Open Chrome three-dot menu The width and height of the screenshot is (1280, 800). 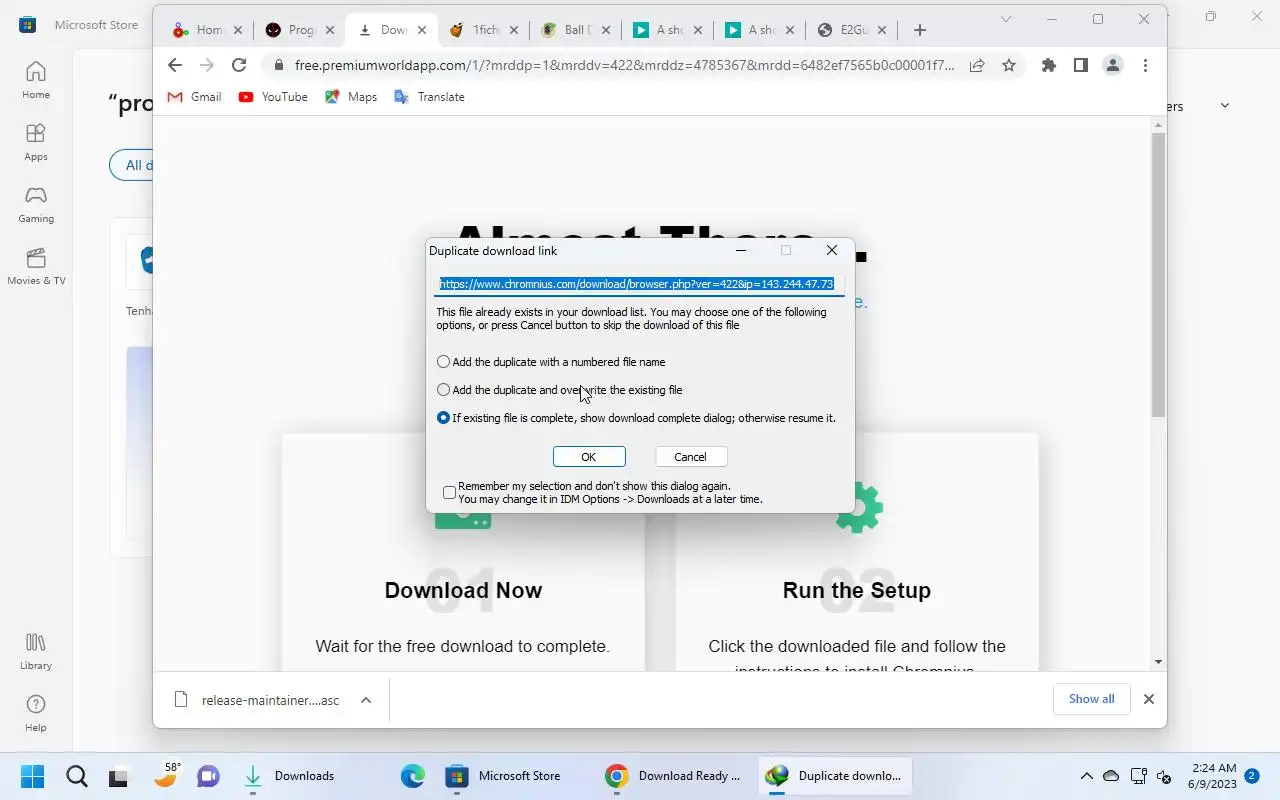[x=1145, y=65]
